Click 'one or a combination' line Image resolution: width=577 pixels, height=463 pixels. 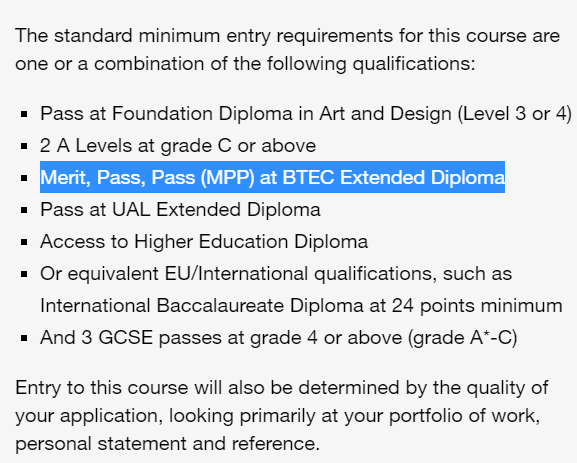(x=245, y=64)
